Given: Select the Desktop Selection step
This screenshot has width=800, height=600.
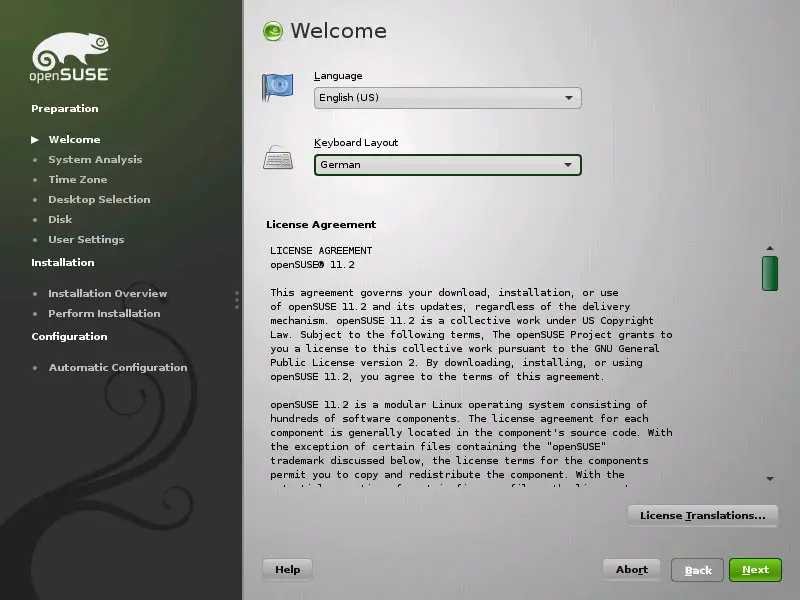Looking at the screenshot, I should pos(99,199).
